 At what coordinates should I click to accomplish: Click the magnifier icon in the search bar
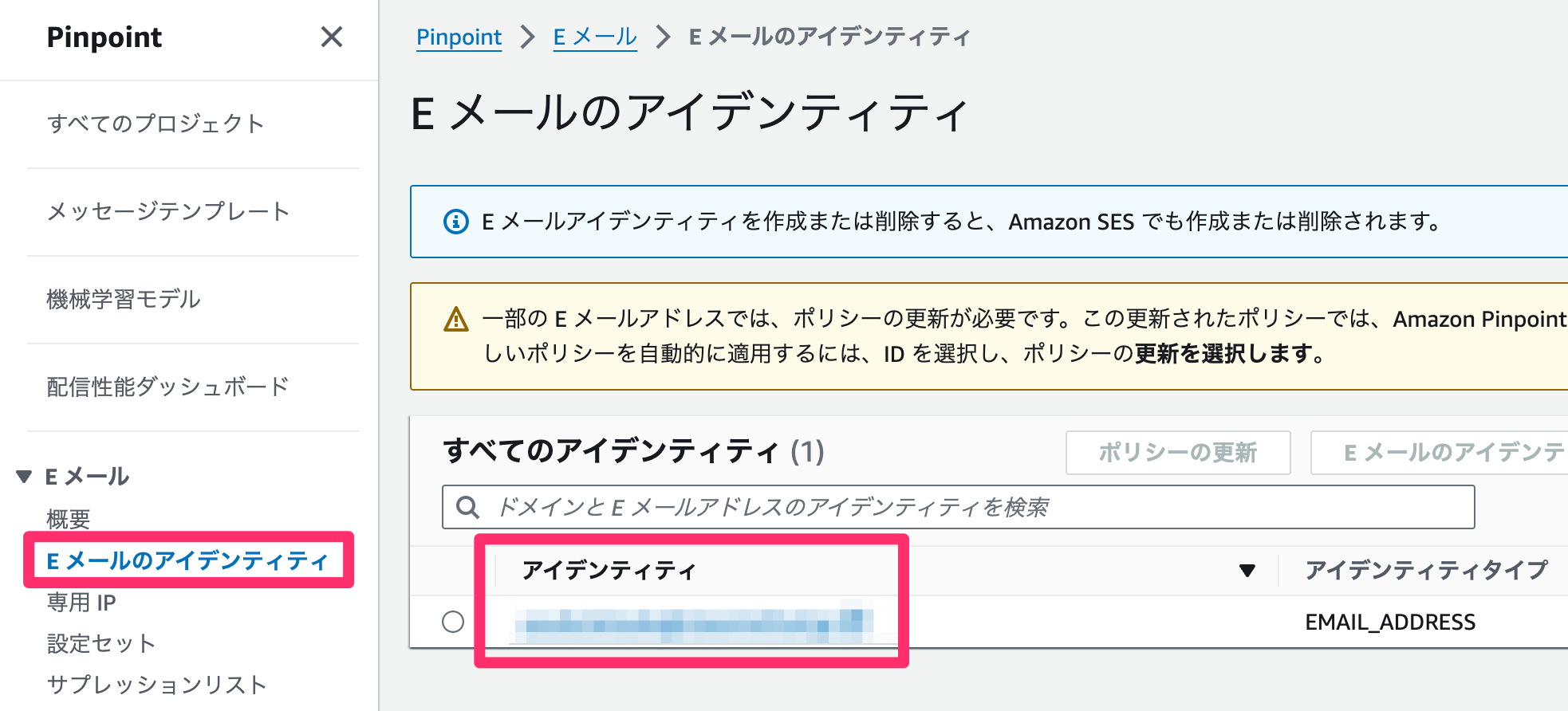tap(467, 506)
